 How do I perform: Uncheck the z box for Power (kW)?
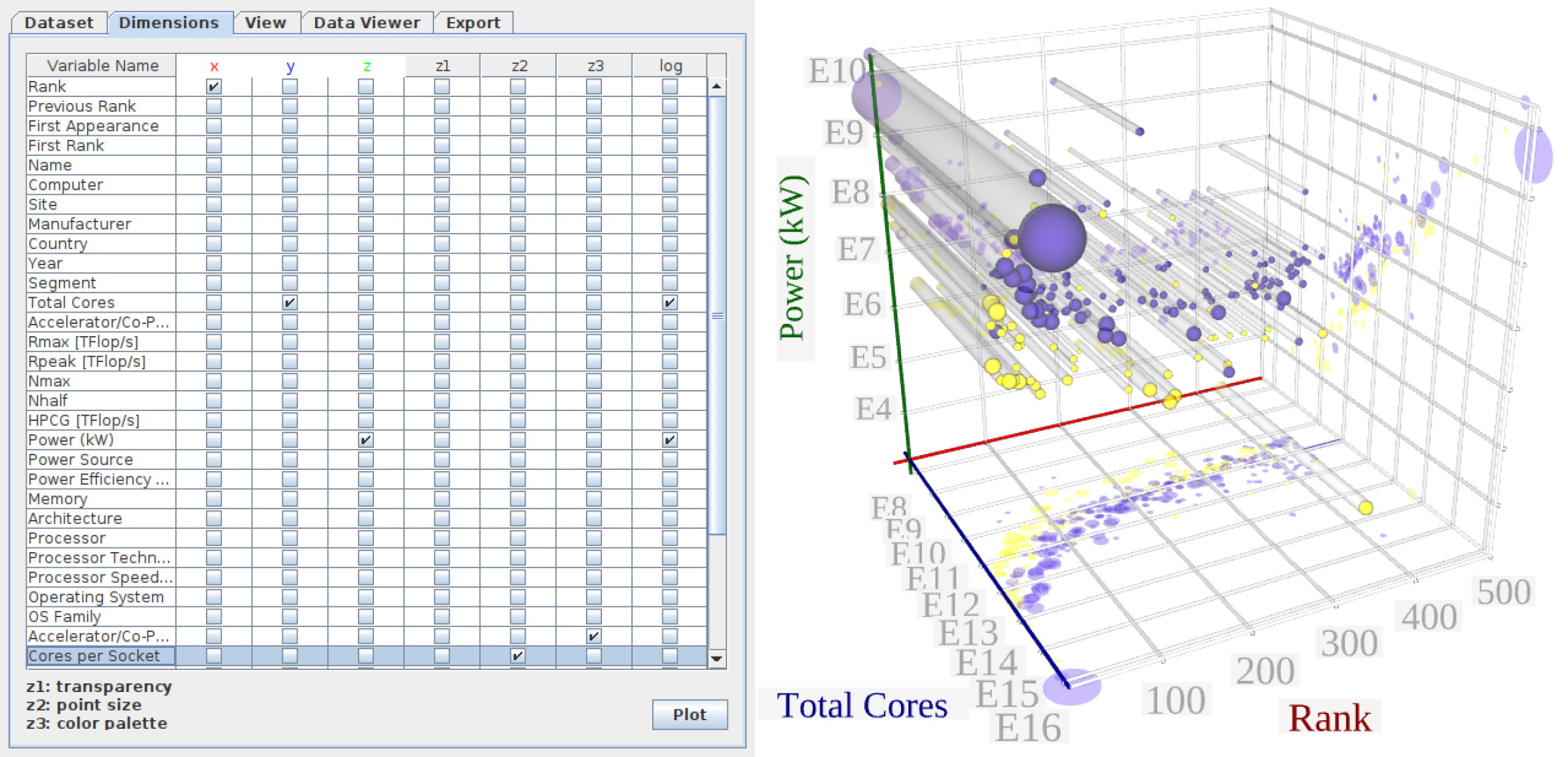[x=366, y=440]
